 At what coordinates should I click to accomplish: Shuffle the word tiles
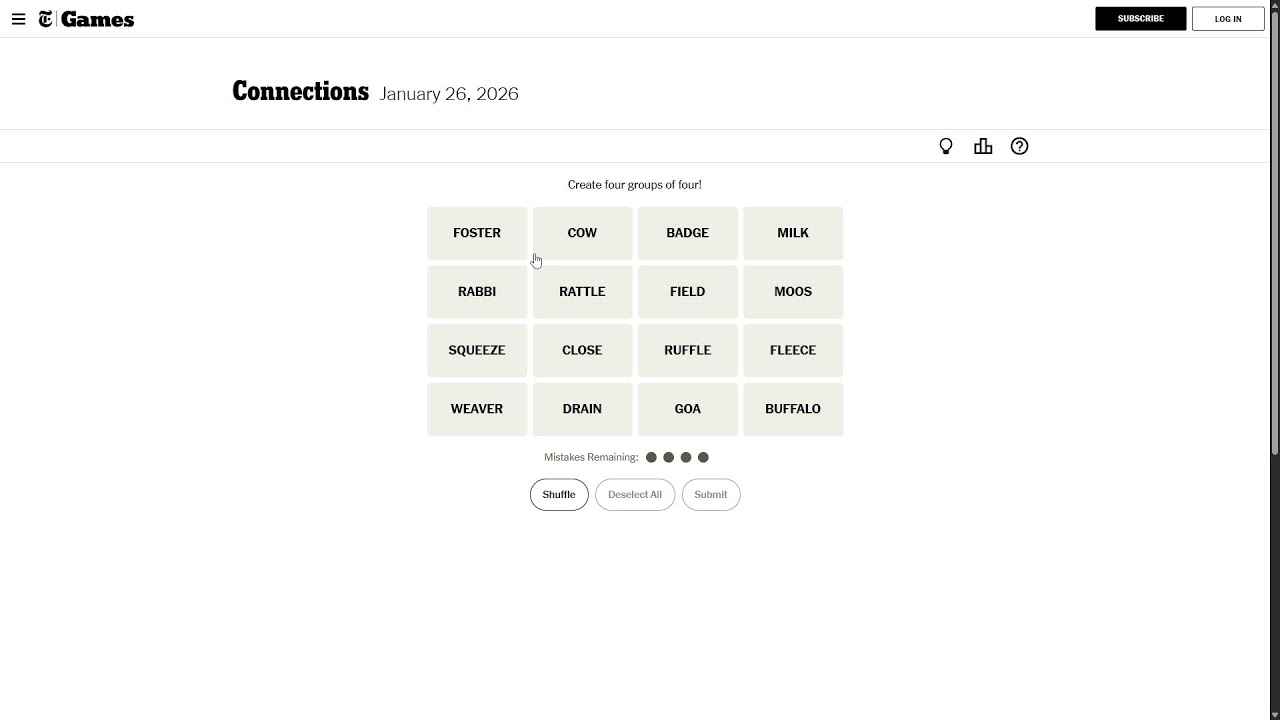click(559, 495)
